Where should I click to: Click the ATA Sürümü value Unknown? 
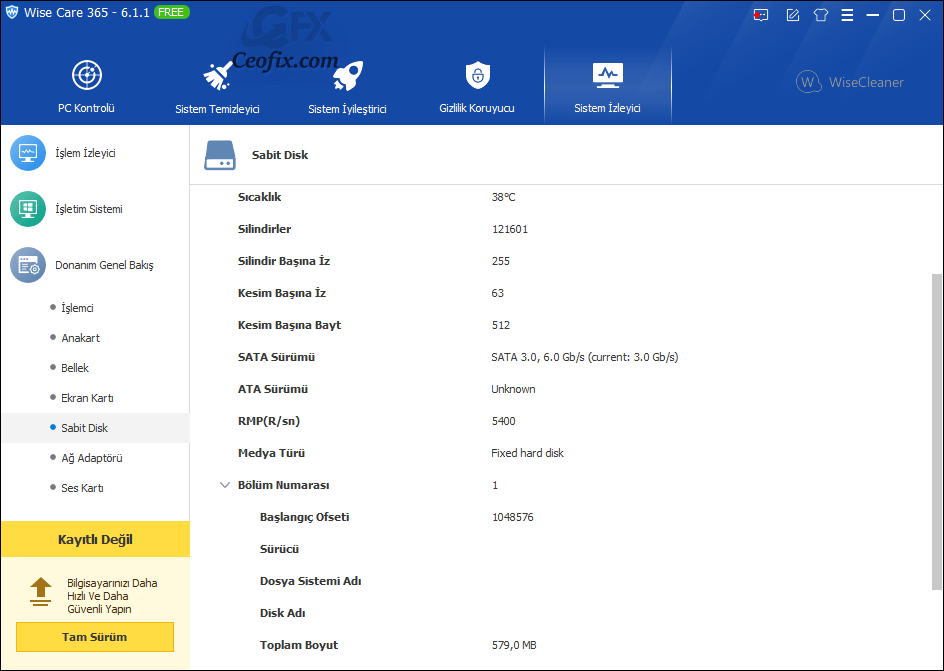(x=513, y=389)
